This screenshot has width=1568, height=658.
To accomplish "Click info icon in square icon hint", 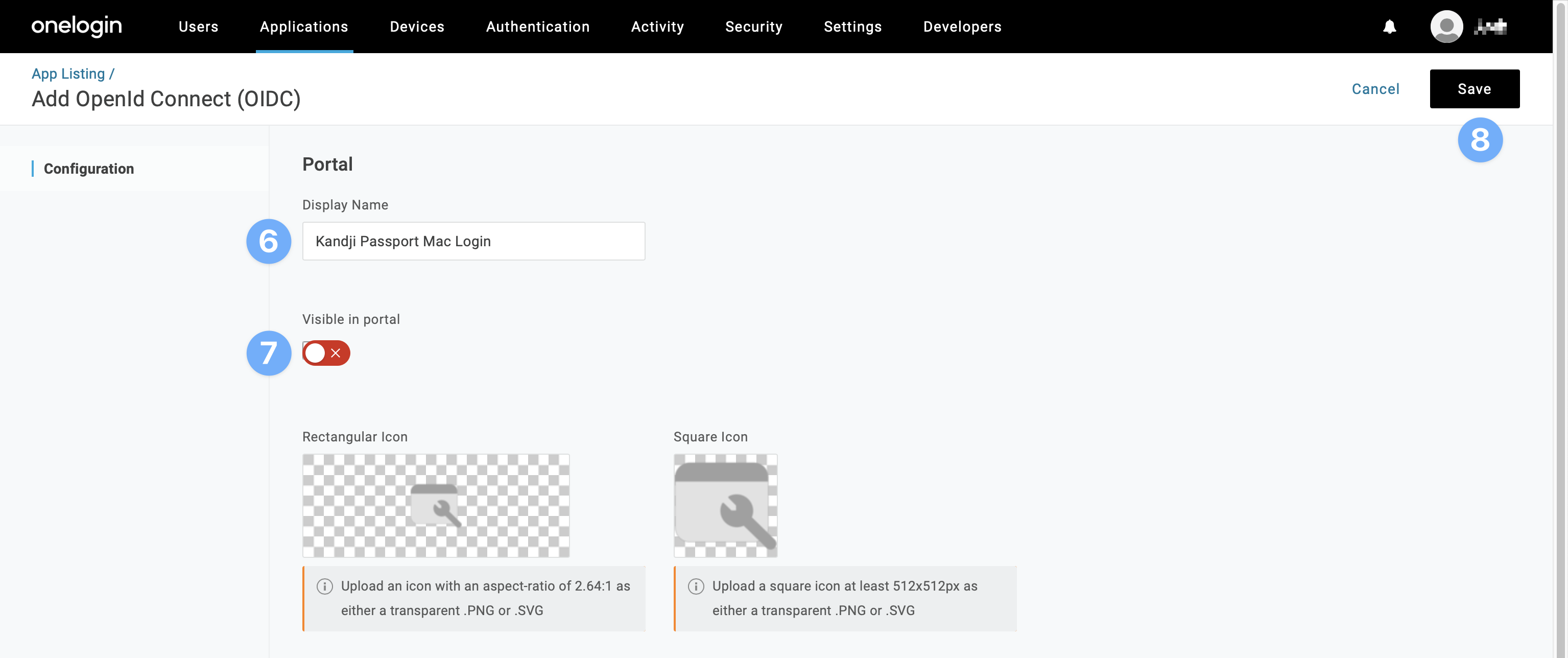I will (x=696, y=586).
